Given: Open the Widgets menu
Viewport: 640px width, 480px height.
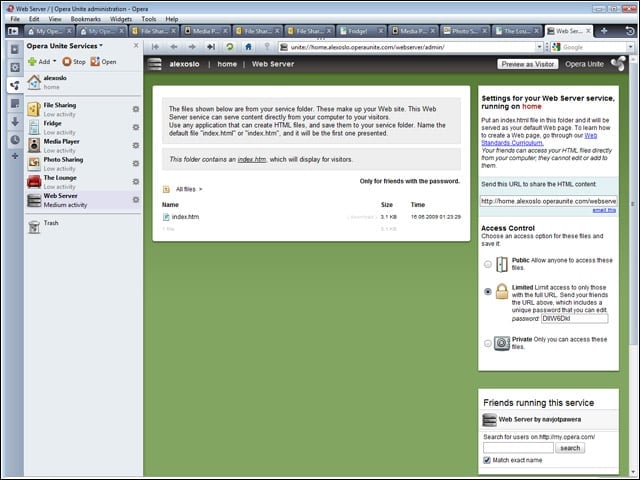Looking at the screenshot, I should point(121,19).
